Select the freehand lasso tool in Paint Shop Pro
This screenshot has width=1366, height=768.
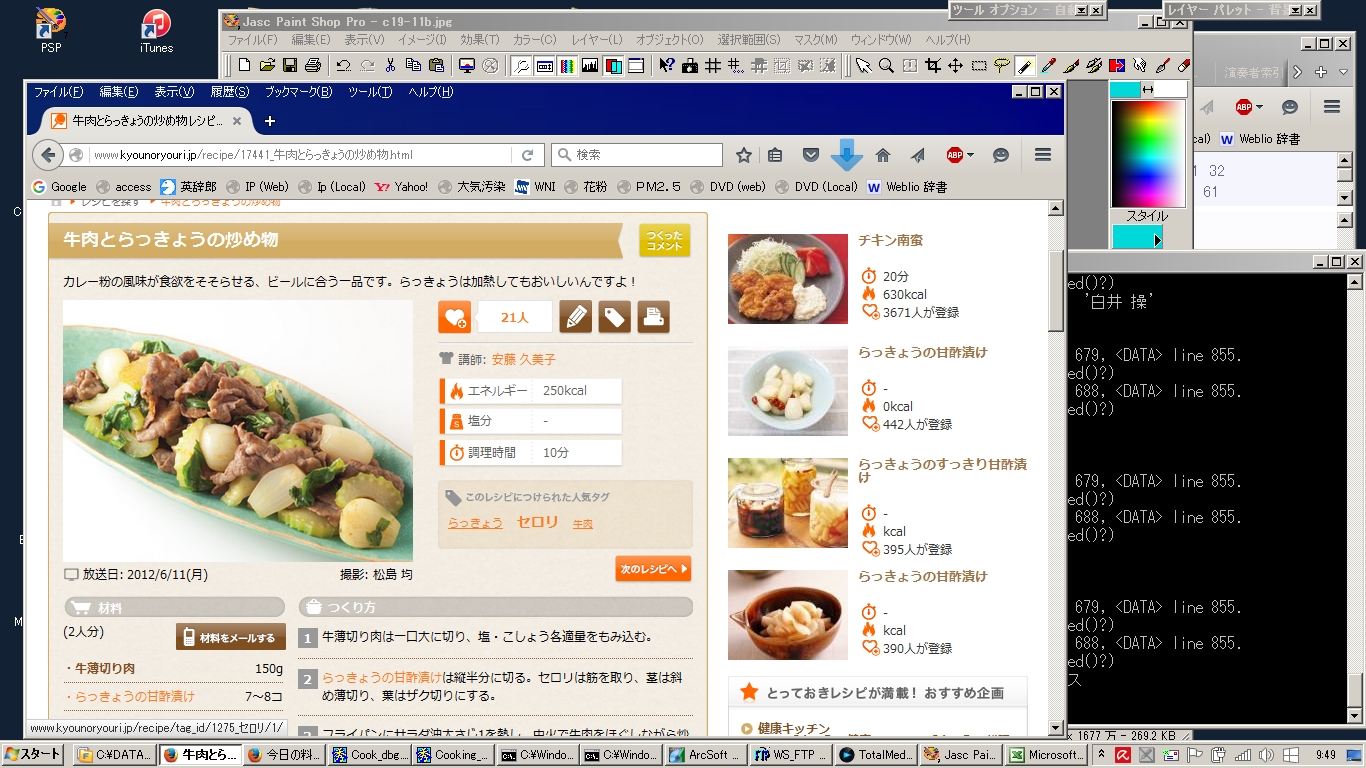tap(1002, 66)
